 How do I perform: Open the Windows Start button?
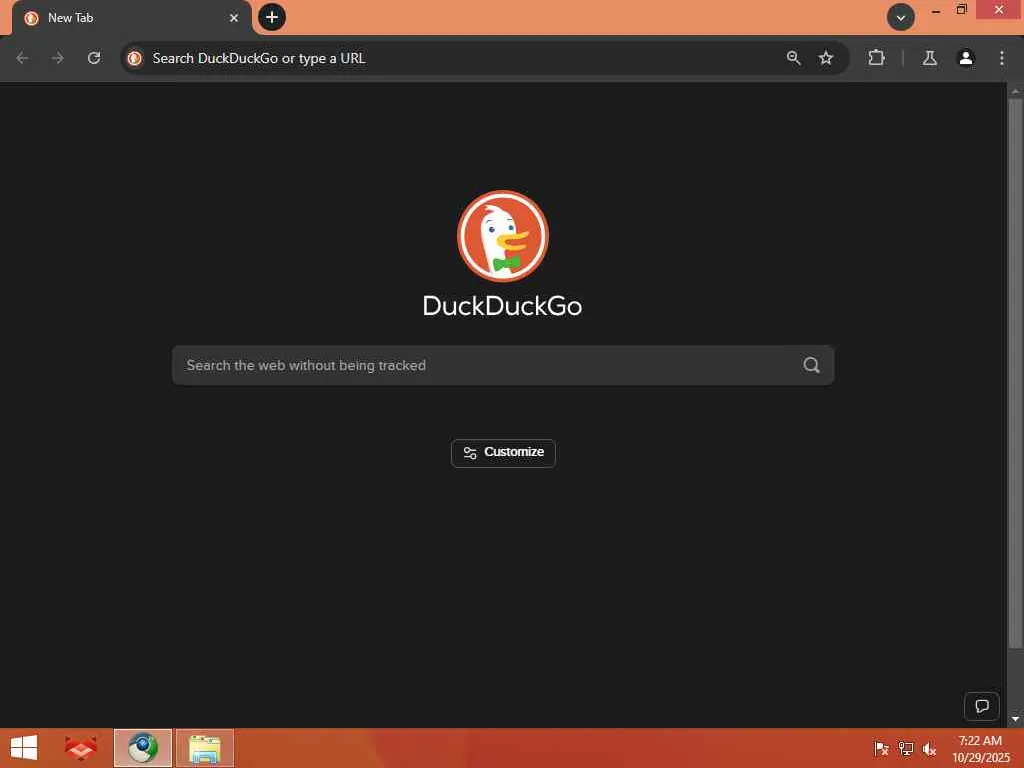coord(24,748)
